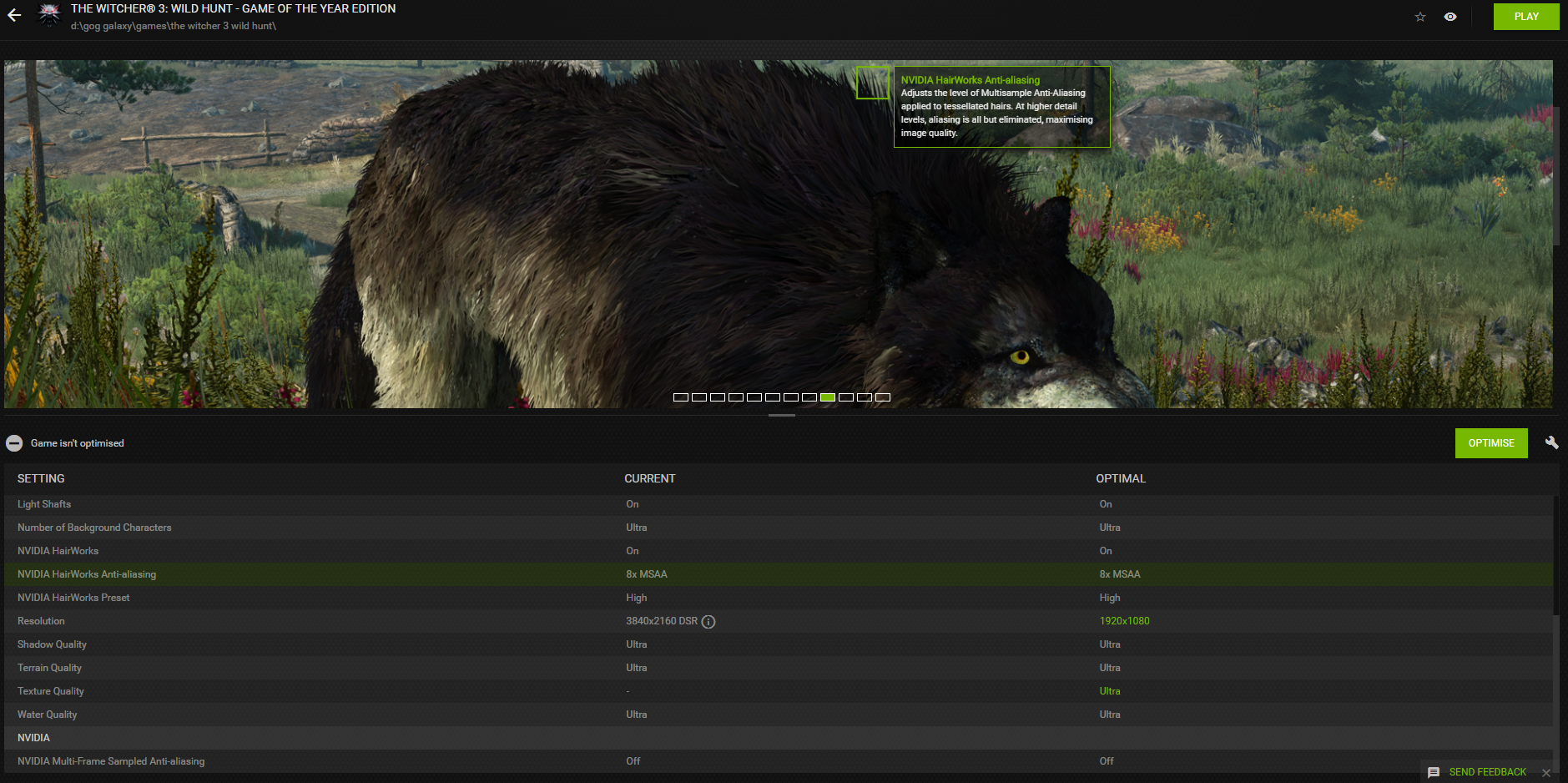This screenshot has height=783, width=1568.
Task: Click the optimal resolution value 1920x1080
Action: click(x=1124, y=621)
